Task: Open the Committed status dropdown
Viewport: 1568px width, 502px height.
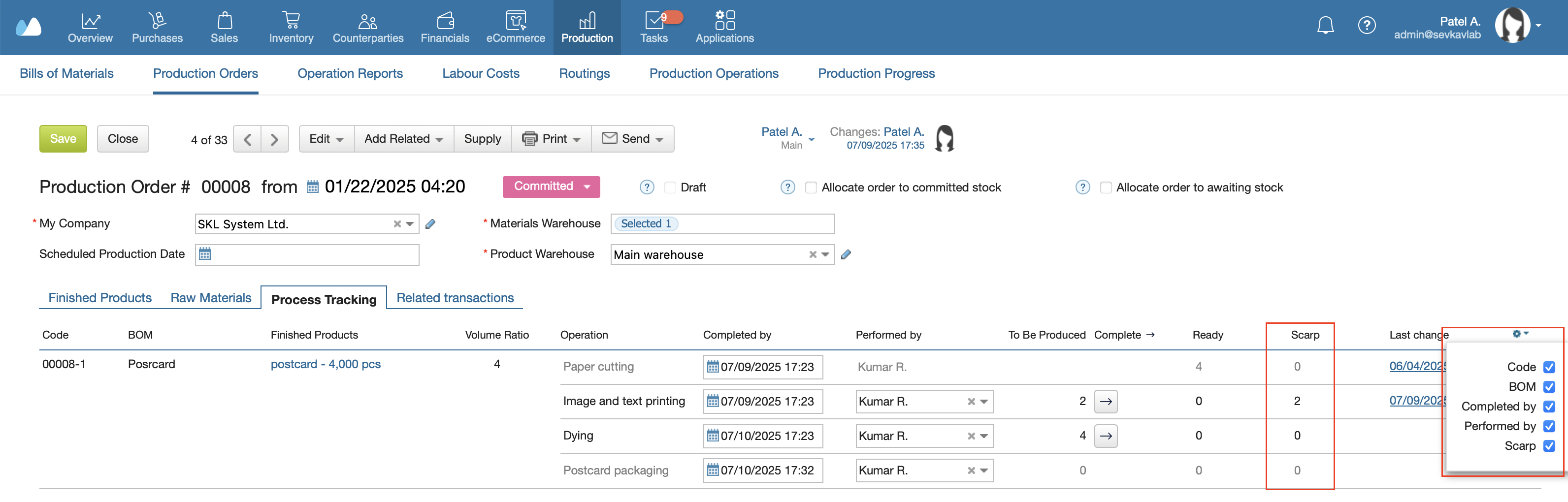Action: pos(551,187)
